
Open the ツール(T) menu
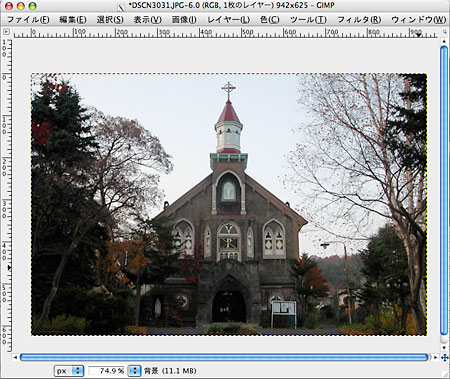308,20
